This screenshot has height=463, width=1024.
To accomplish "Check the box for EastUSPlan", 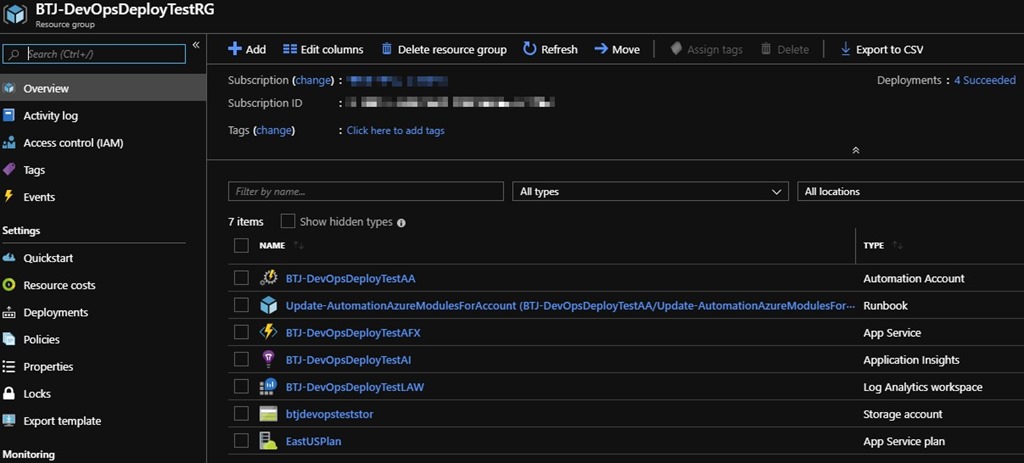I will (x=242, y=441).
